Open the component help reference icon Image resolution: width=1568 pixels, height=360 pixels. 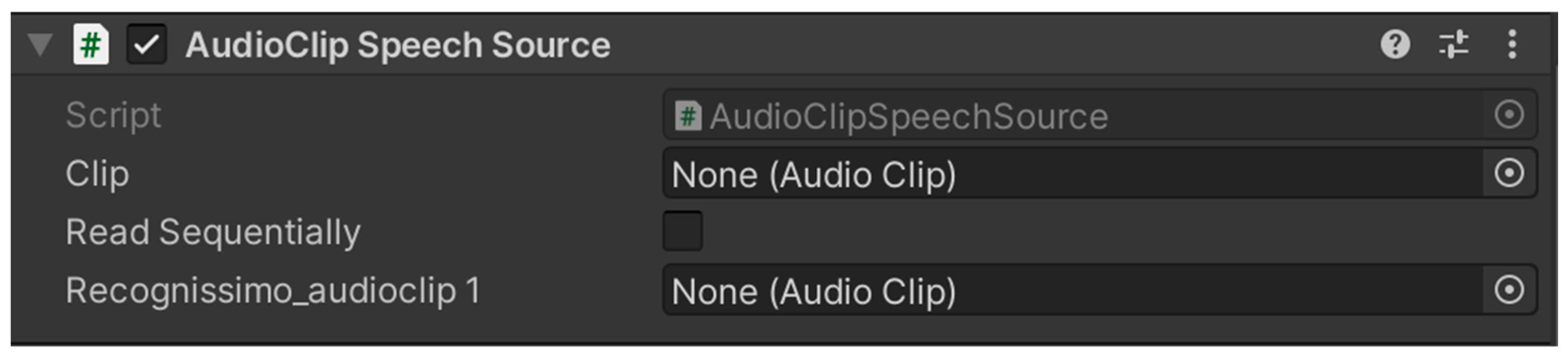coord(1395,45)
